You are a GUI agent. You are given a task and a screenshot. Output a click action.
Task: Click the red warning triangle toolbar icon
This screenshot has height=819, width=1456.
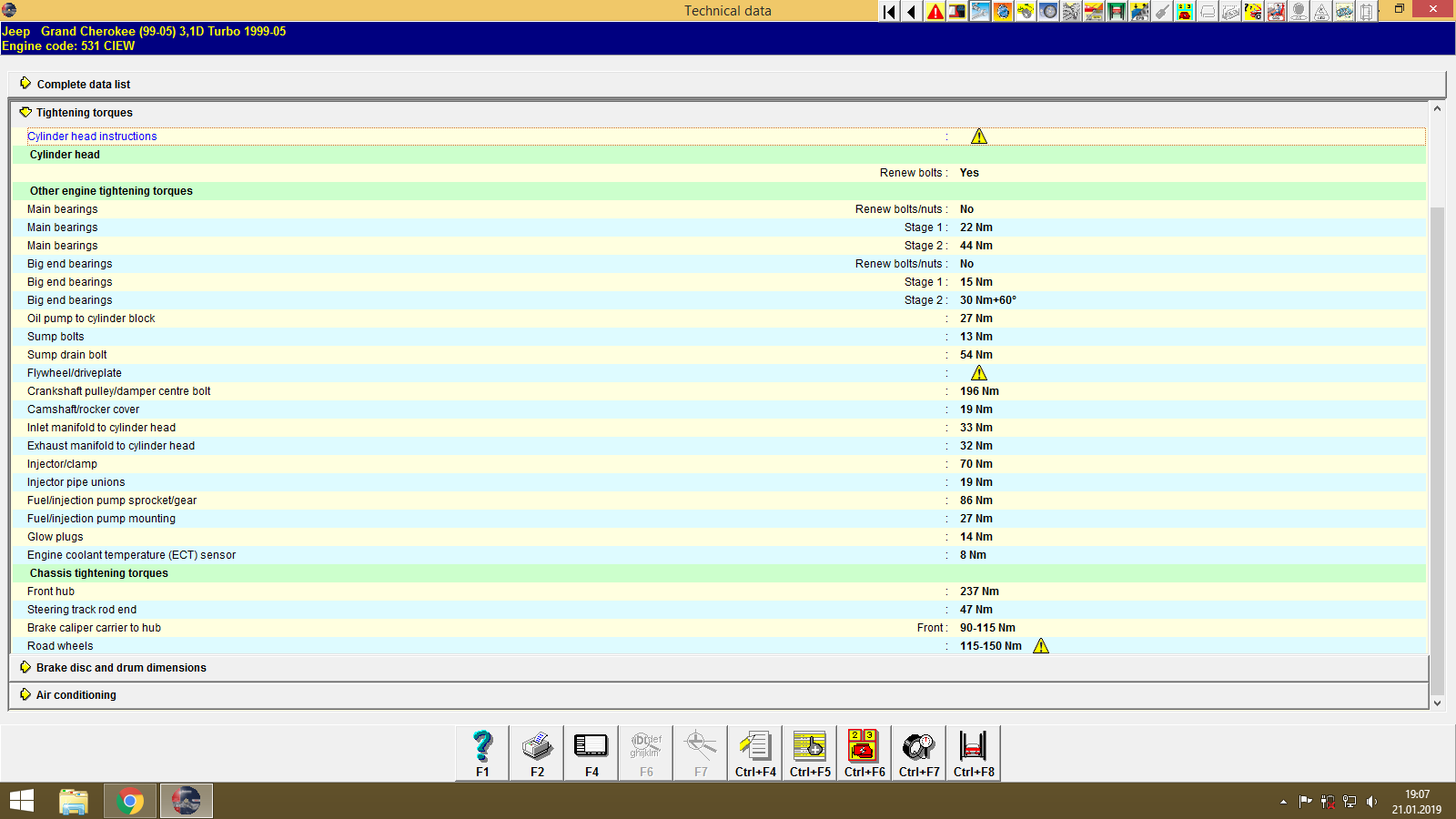coord(934,12)
